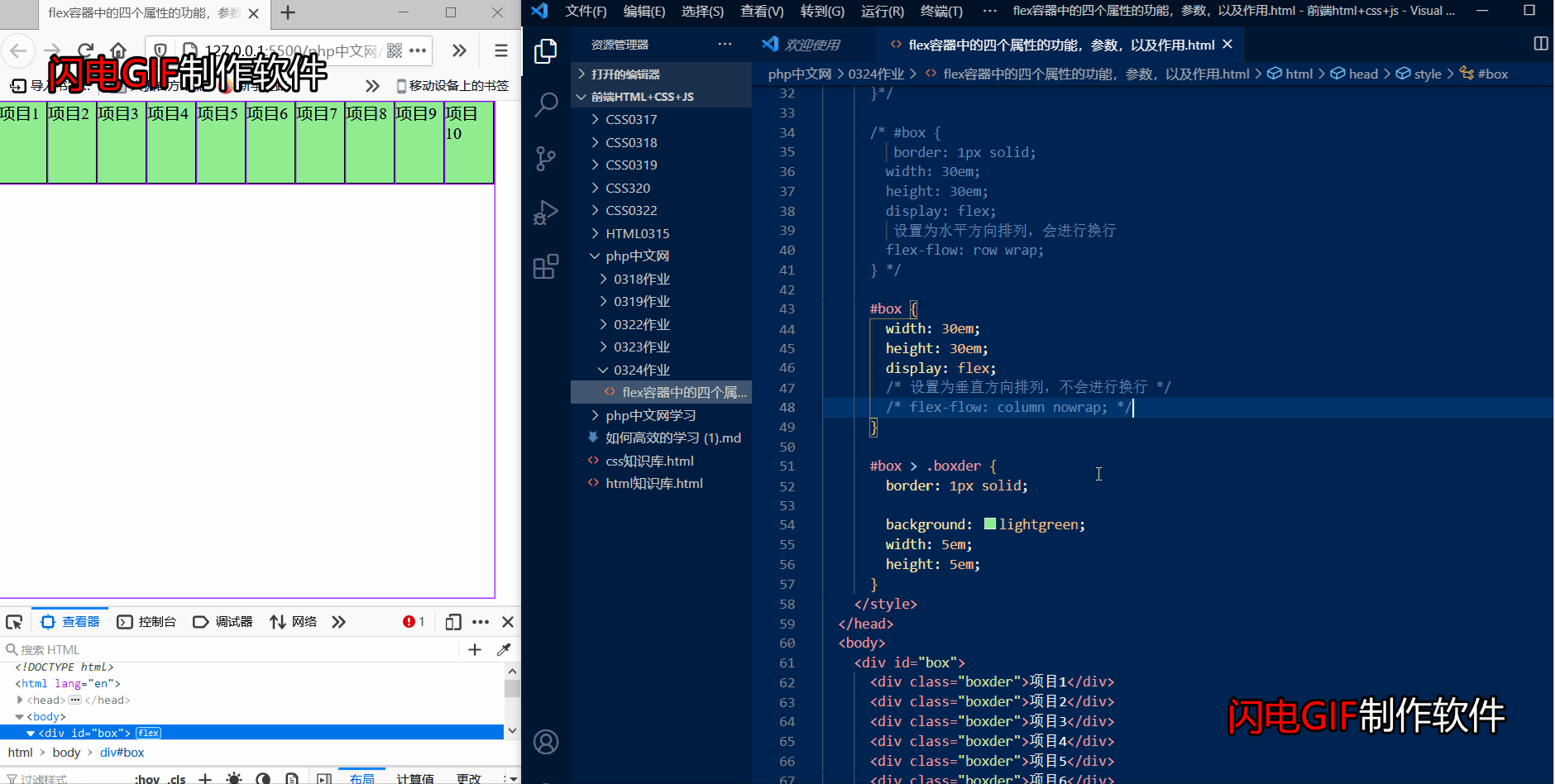
Task: Expand the head element in the inspector
Action: 20,700
